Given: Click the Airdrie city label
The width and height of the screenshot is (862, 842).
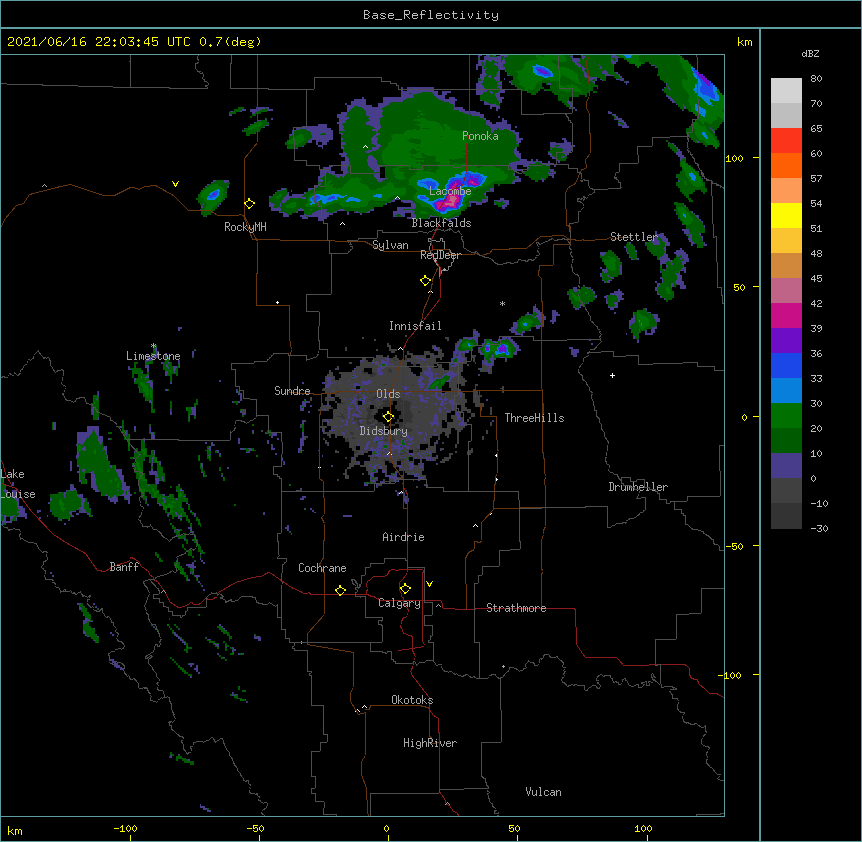Looking at the screenshot, I should click(x=403, y=537).
